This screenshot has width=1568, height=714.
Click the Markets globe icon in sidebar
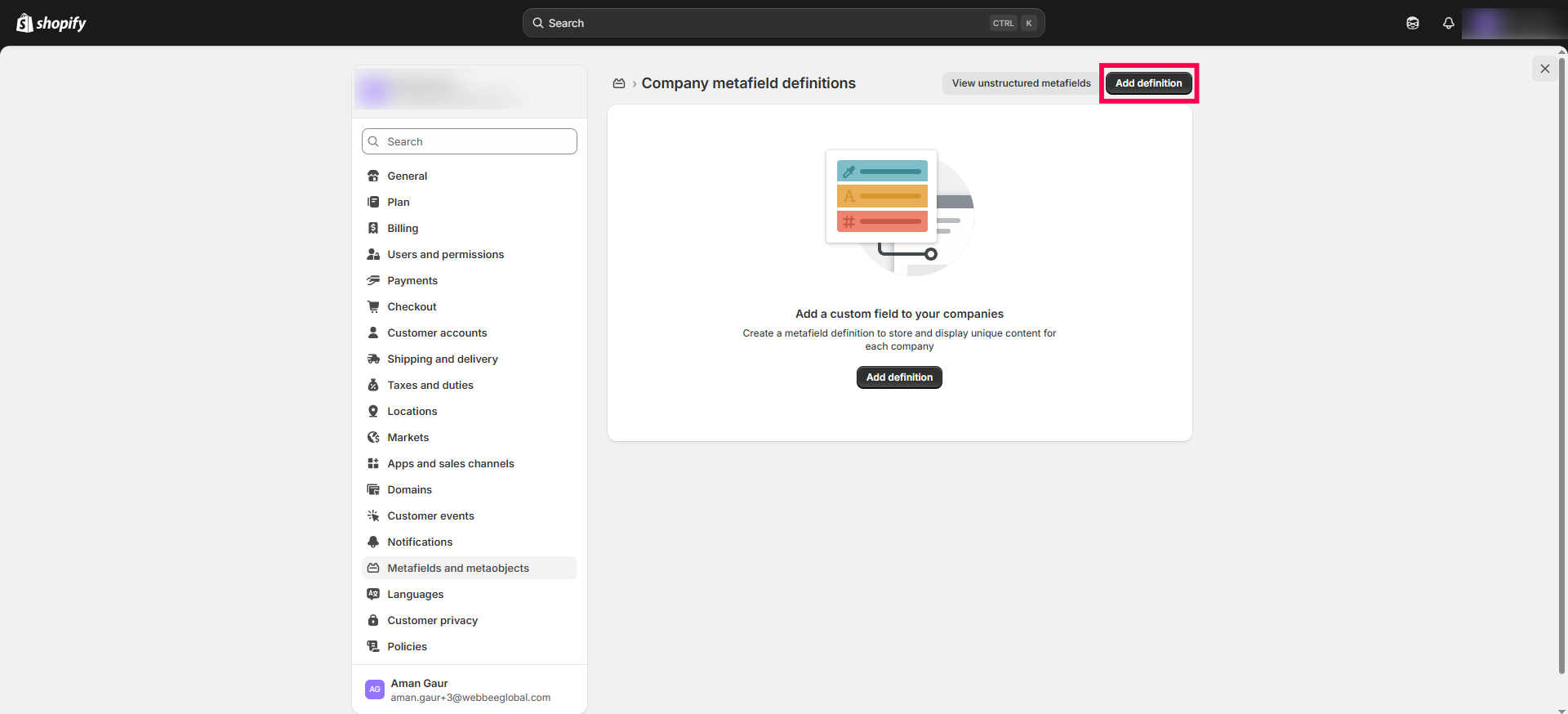[x=373, y=437]
